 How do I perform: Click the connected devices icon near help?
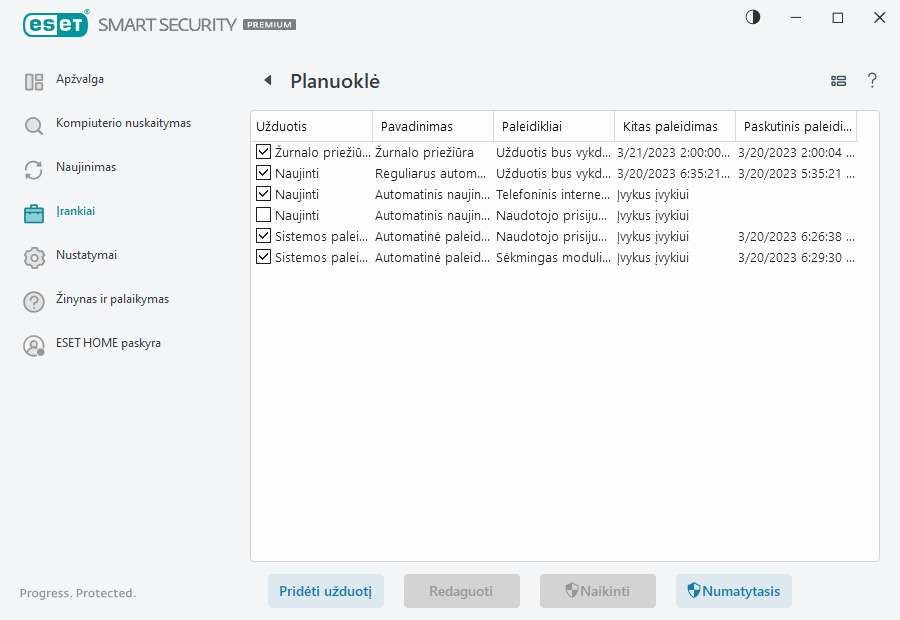tap(838, 81)
